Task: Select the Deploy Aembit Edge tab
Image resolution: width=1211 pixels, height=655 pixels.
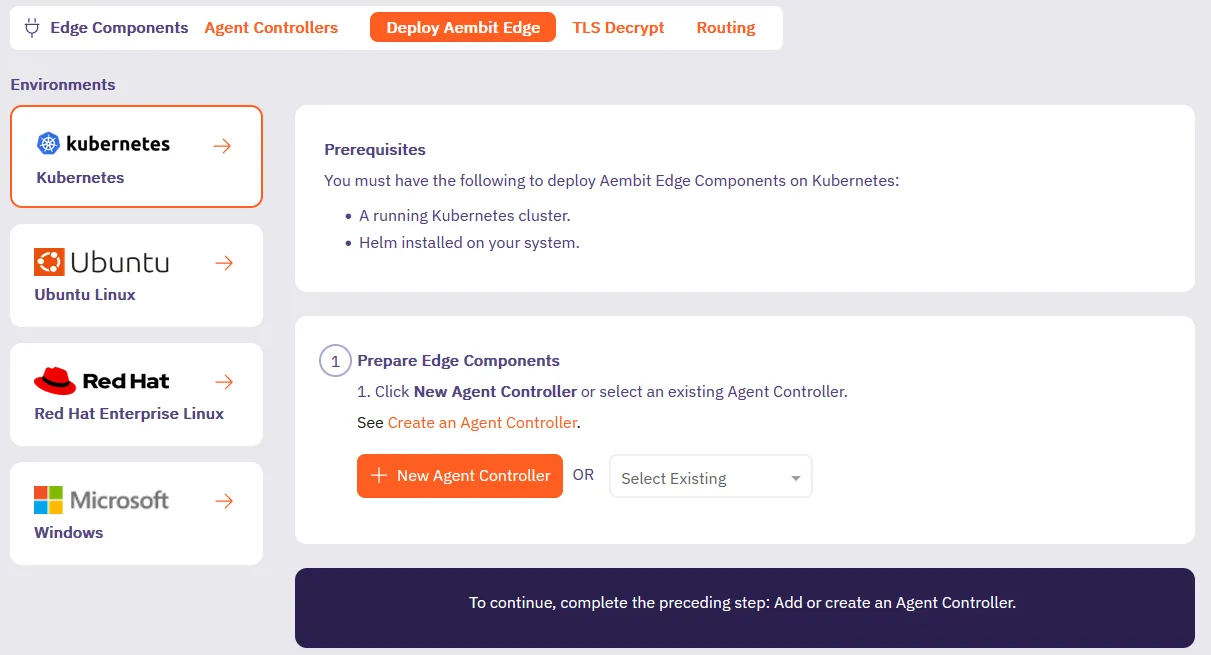Action: click(463, 28)
